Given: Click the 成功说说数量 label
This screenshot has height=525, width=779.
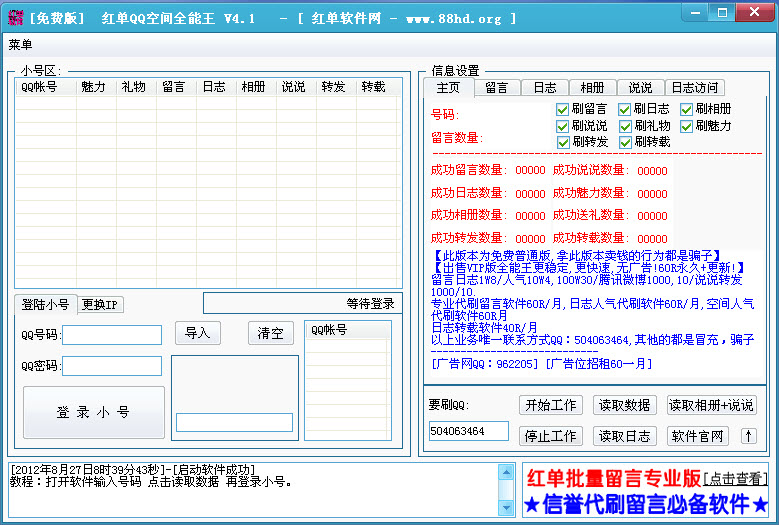Looking at the screenshot, I should (591, 170).
